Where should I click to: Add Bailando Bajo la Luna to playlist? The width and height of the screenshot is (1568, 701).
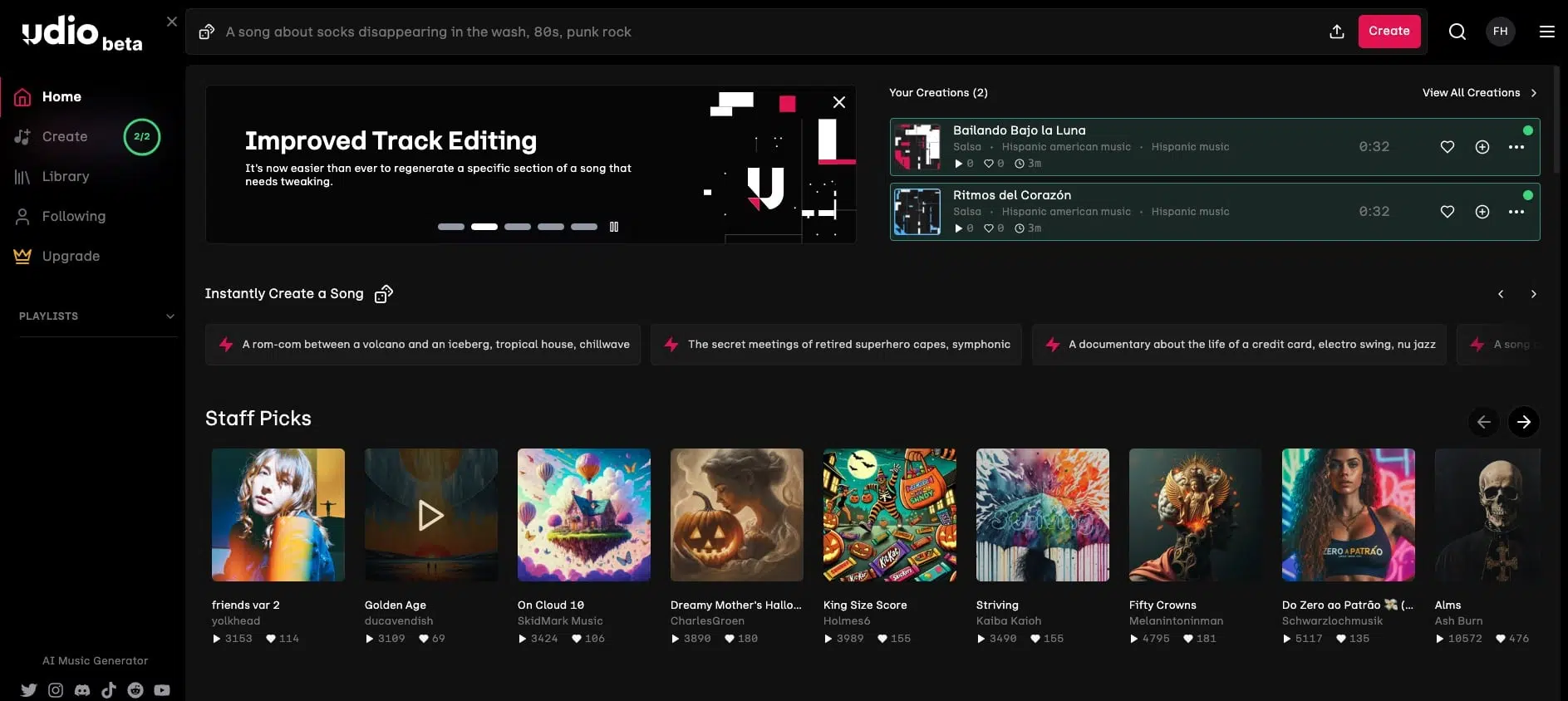[1482, 147]
